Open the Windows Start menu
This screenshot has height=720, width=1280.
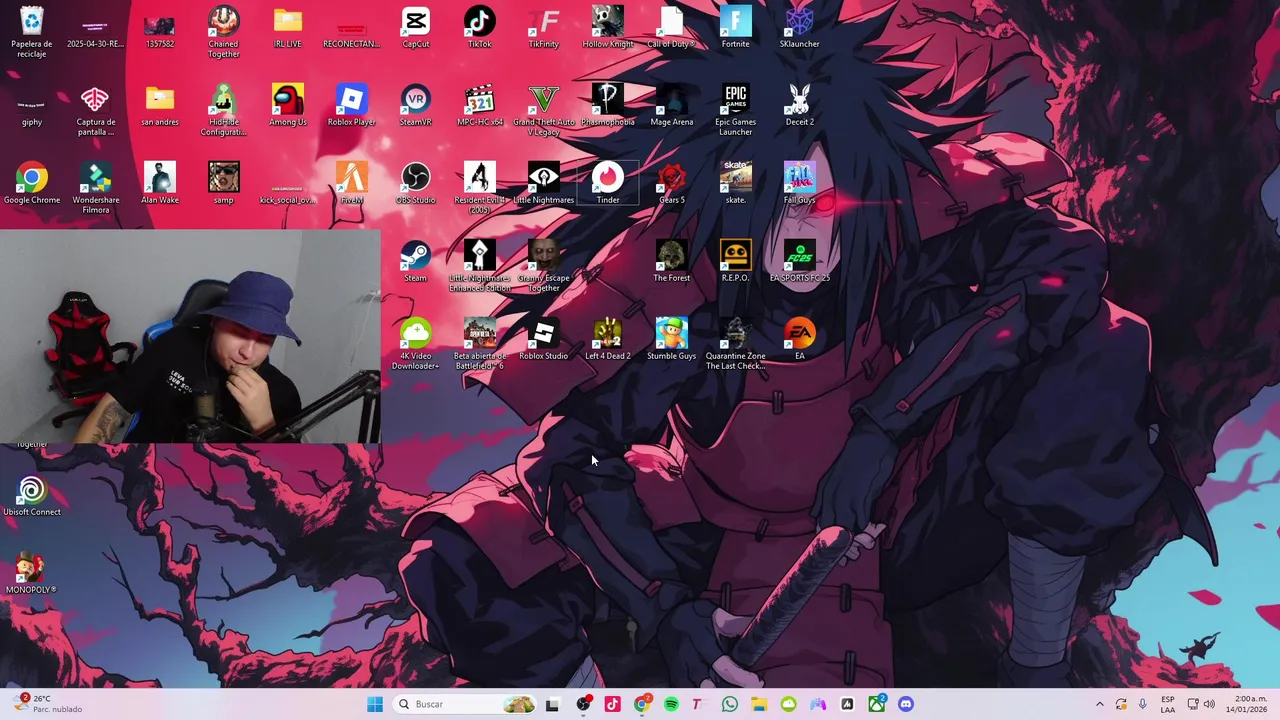[375, 704]
